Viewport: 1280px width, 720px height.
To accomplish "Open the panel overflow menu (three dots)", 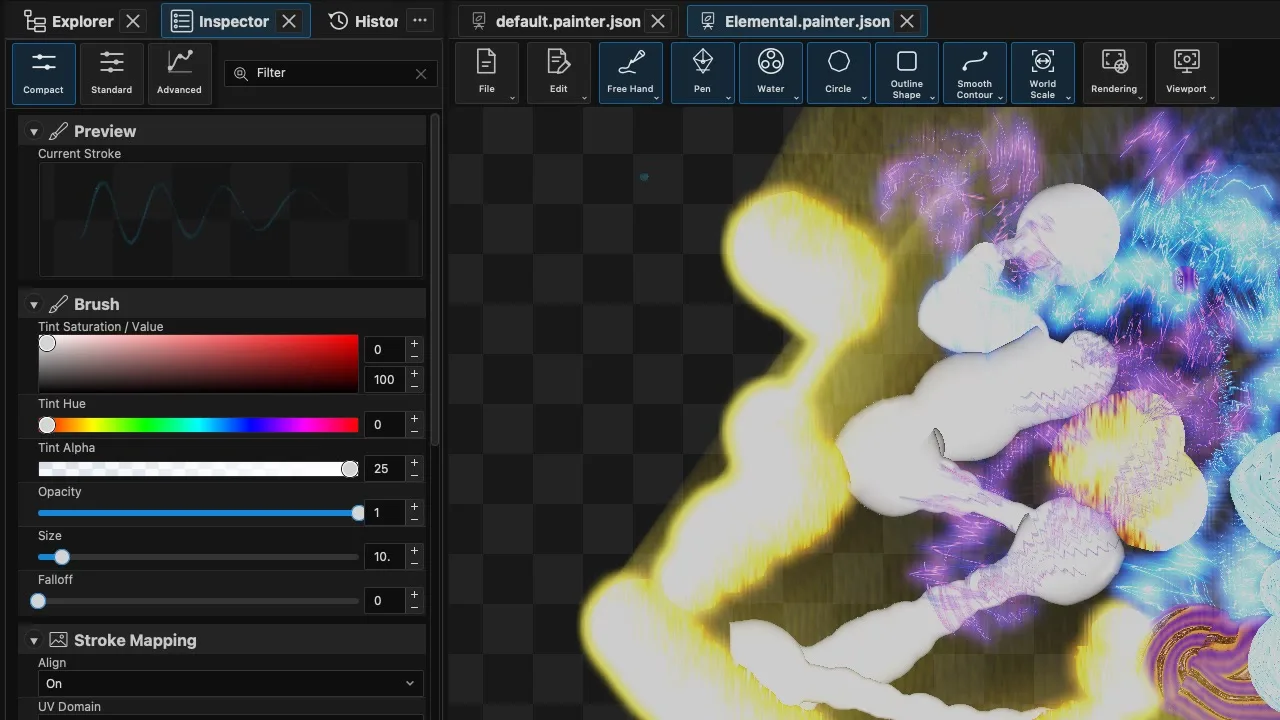I will pyautogui.click(x=420, y=21).
